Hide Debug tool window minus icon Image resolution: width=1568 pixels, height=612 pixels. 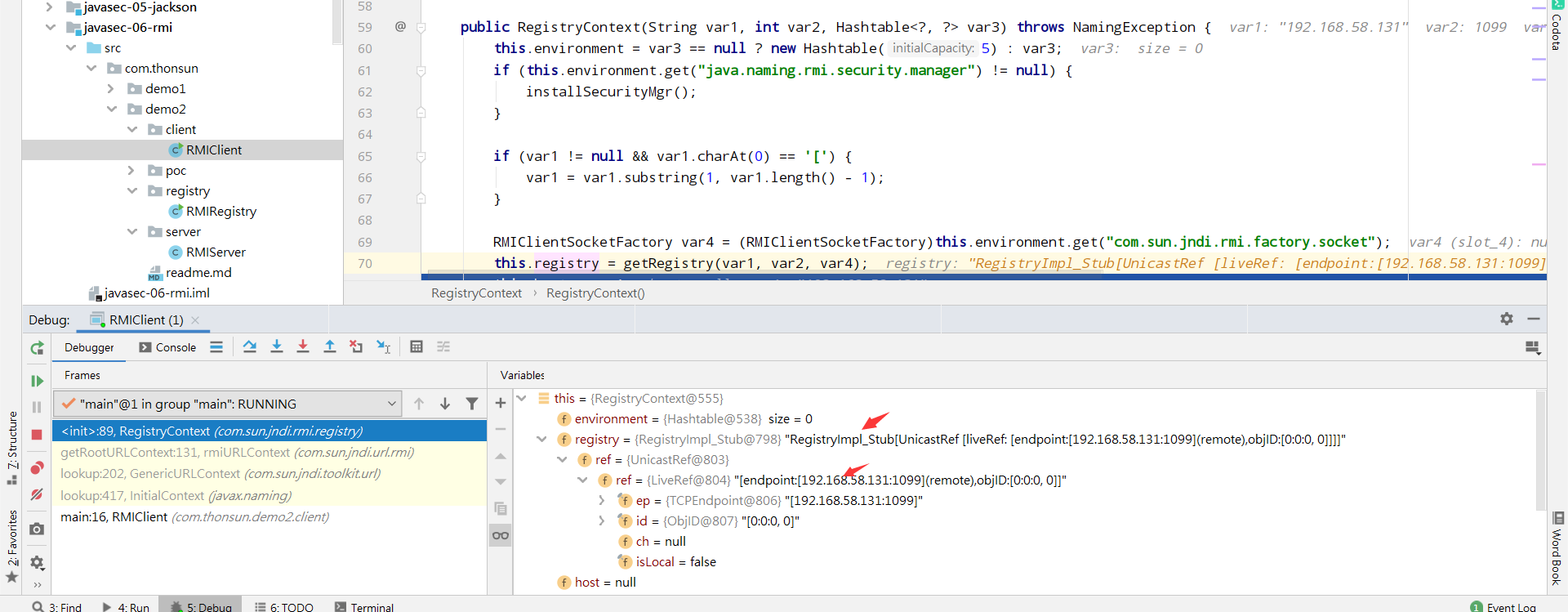[1534, 319]
